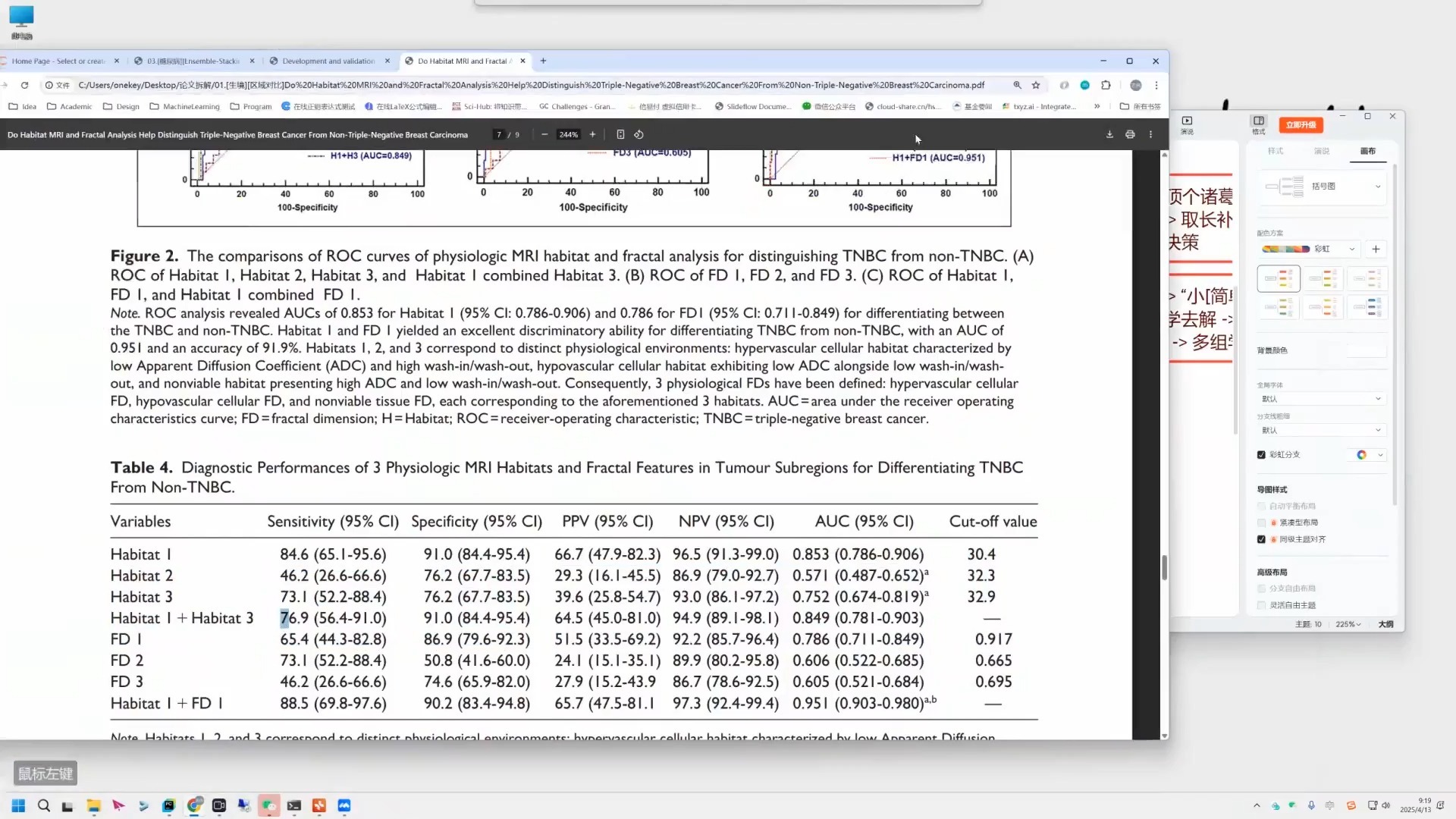The width and height of the screenshot is (1456, 819).
Task: Open the 'GC Challenges - Gran...' bookmark
Action: click(577, 106)
